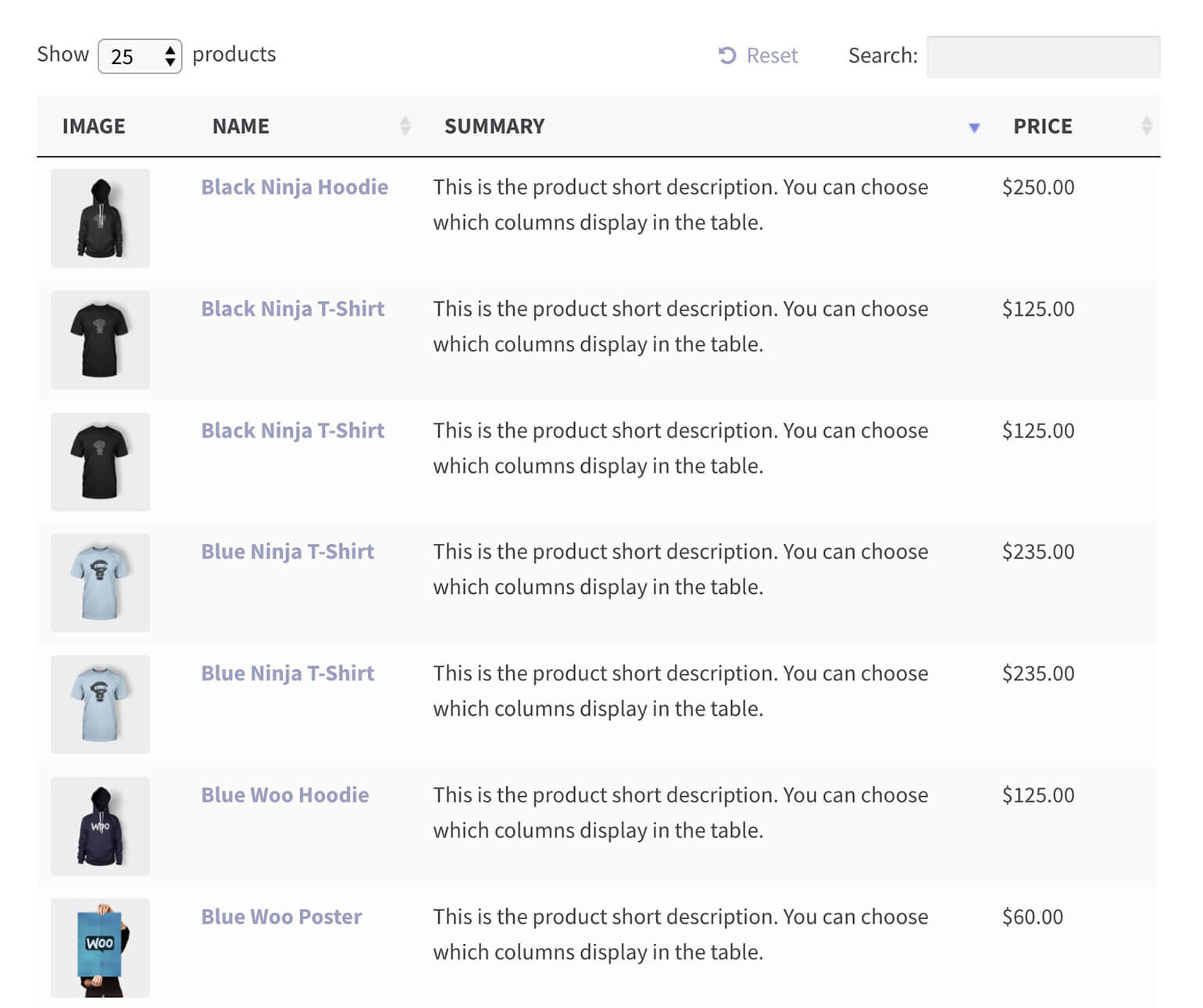This screenshot has height=1008, width=1203.
Task: Open the products-per-page dropdown showing 25
Action: [140, 56]
